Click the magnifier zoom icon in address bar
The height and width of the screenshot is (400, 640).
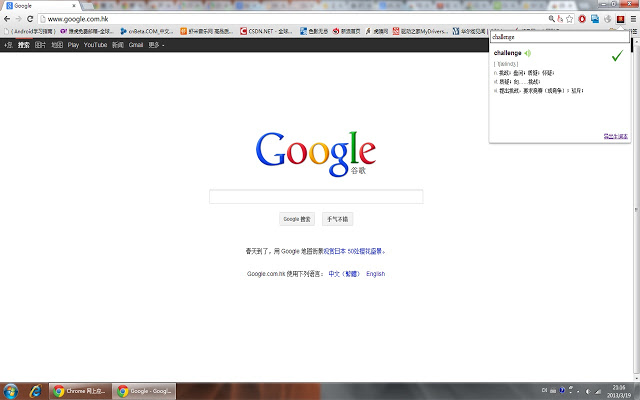point(551,19)
